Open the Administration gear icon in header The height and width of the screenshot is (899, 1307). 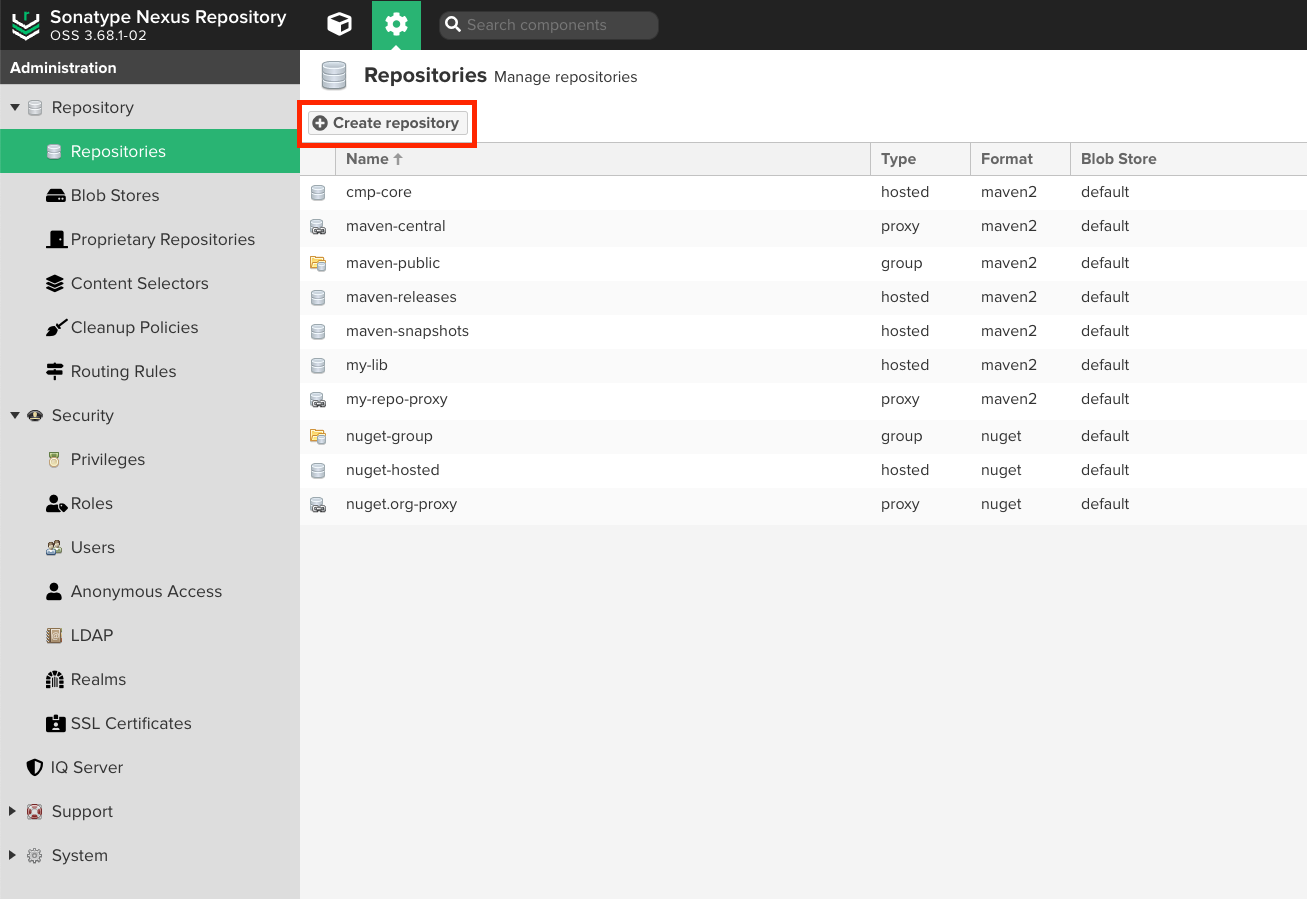point(396,24)
